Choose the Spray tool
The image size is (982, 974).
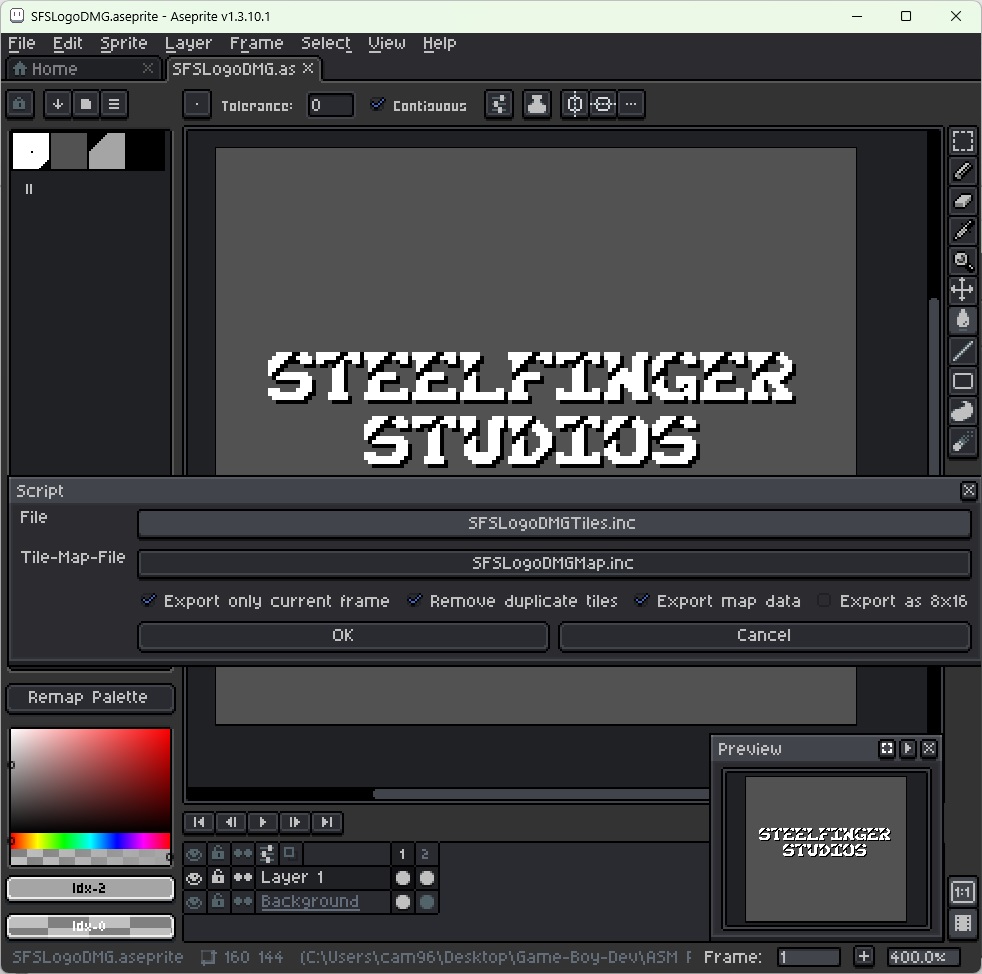pyautogui.click(x=962, y=441)
